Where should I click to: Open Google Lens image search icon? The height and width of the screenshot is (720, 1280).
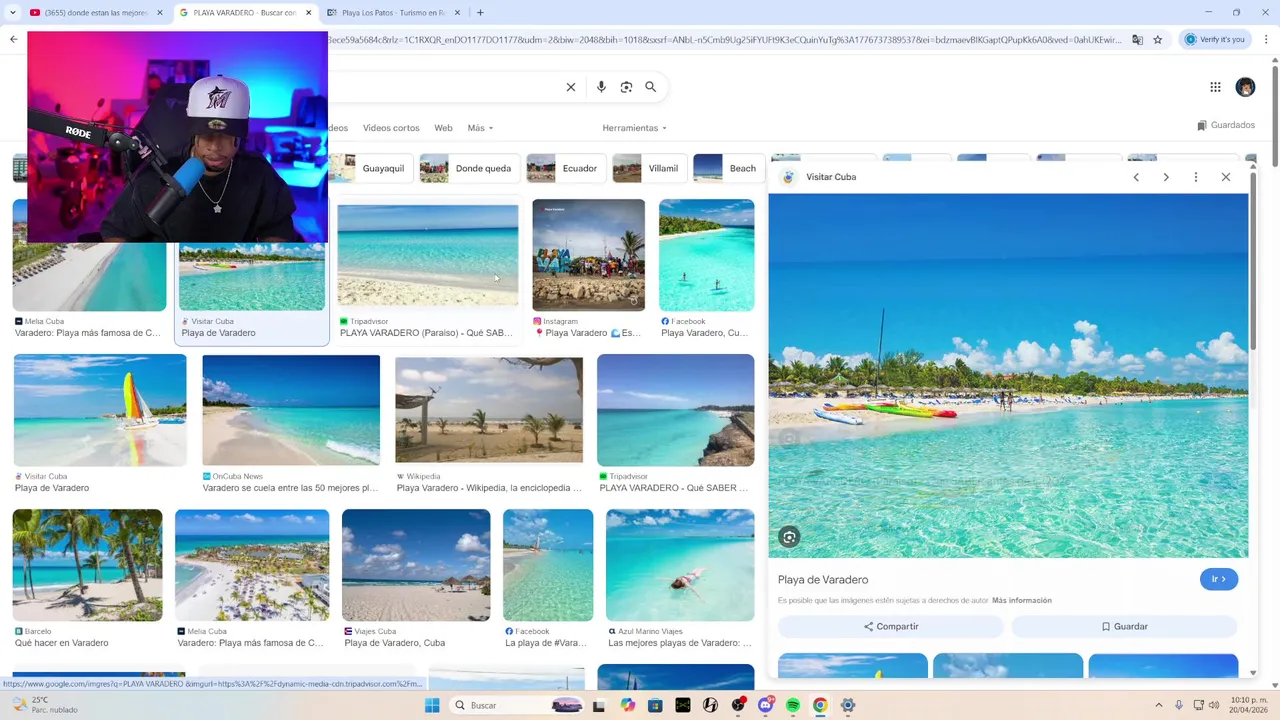[x=626, y=87]
